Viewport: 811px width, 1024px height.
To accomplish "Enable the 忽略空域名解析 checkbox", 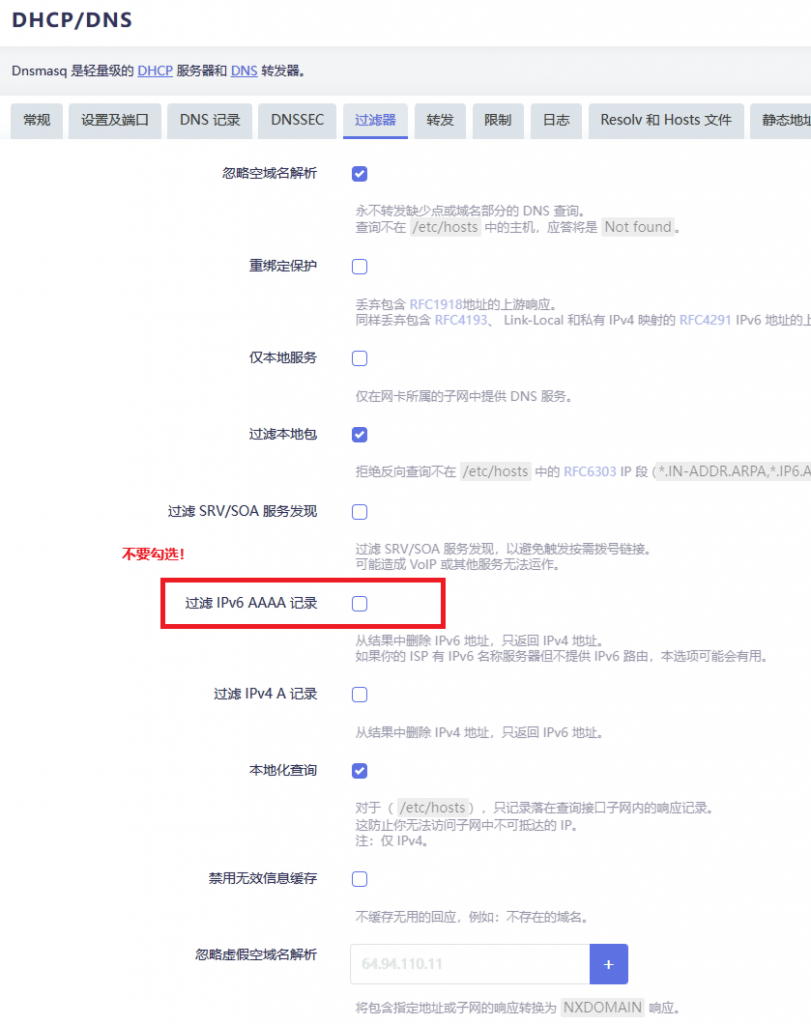I will [359, 173].
